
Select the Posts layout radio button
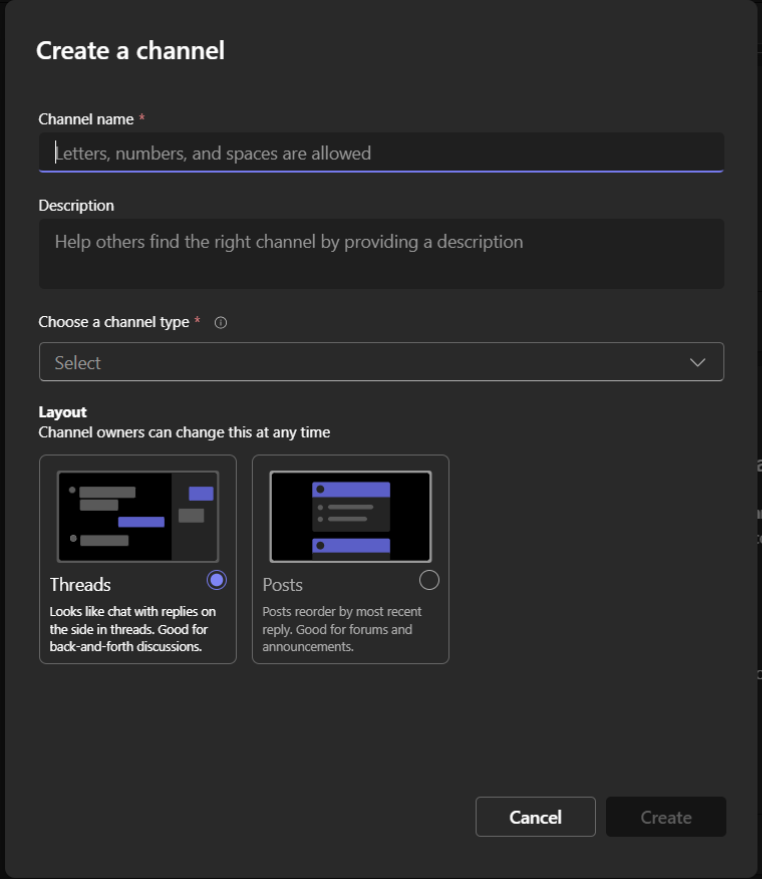429,580
